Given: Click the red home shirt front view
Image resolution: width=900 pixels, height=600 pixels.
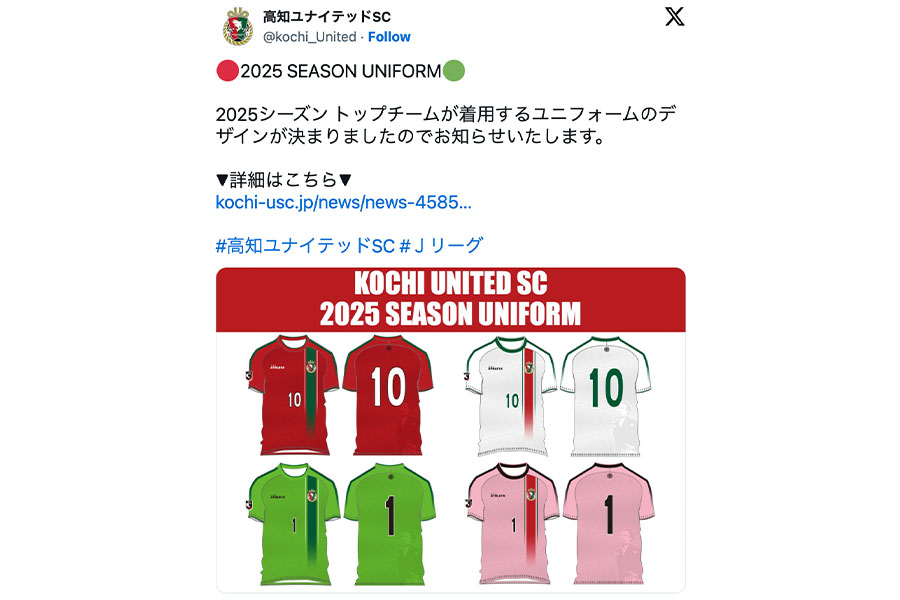Looking at the screenshot, I should 293,395.
